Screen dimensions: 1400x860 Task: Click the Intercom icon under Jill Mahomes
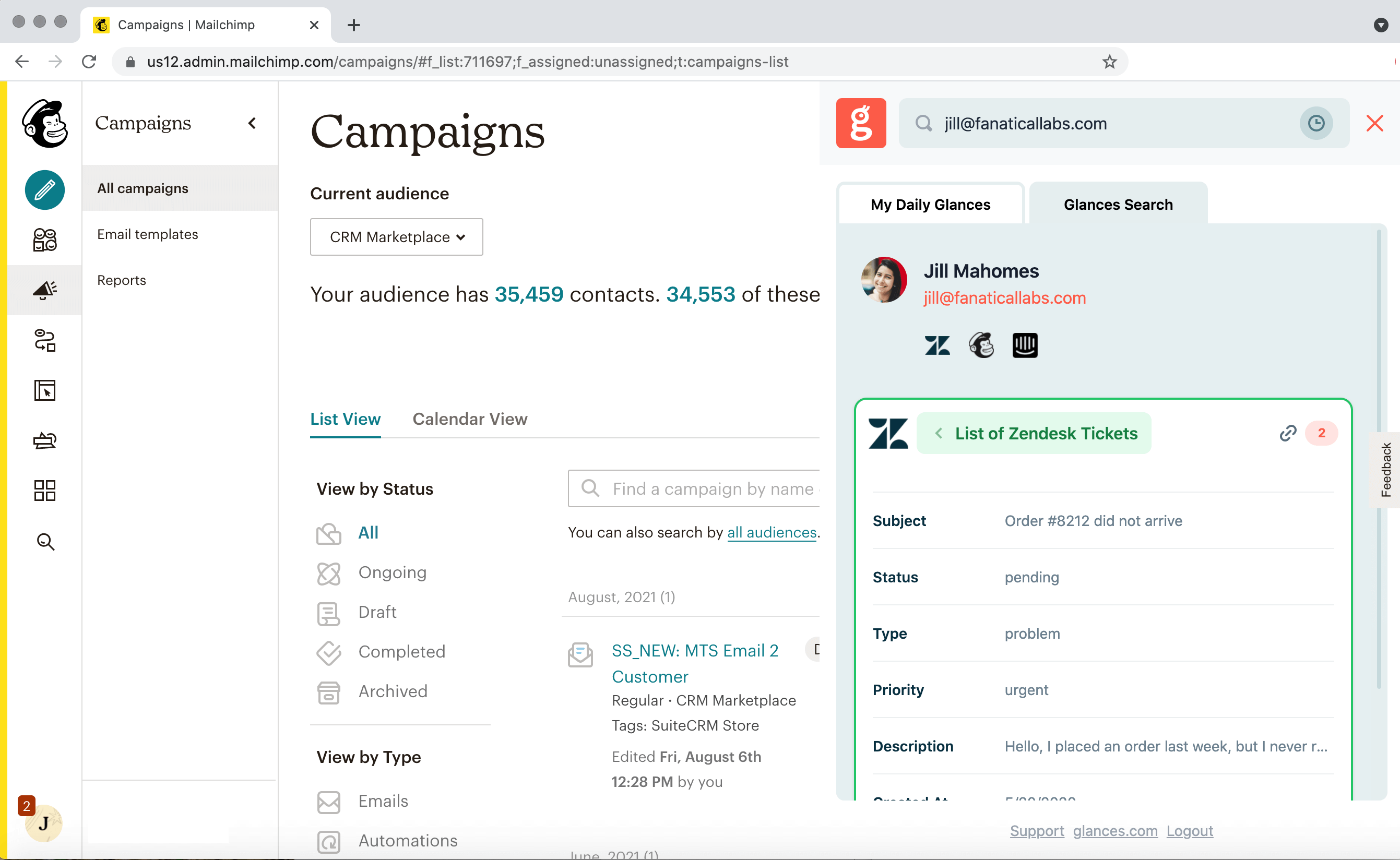(x=1025, y=345)
